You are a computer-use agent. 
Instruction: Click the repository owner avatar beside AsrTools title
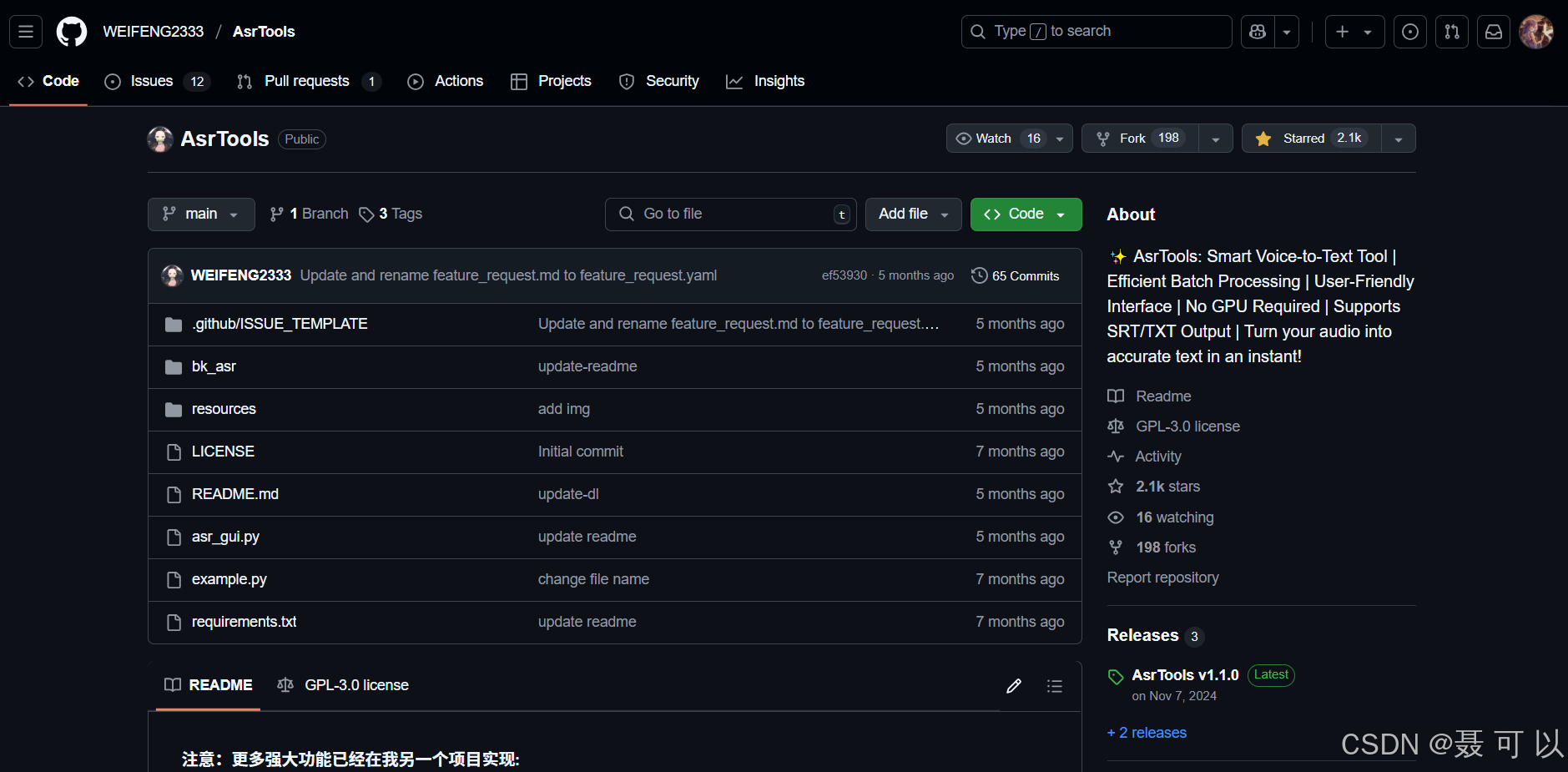pos(160,139)
